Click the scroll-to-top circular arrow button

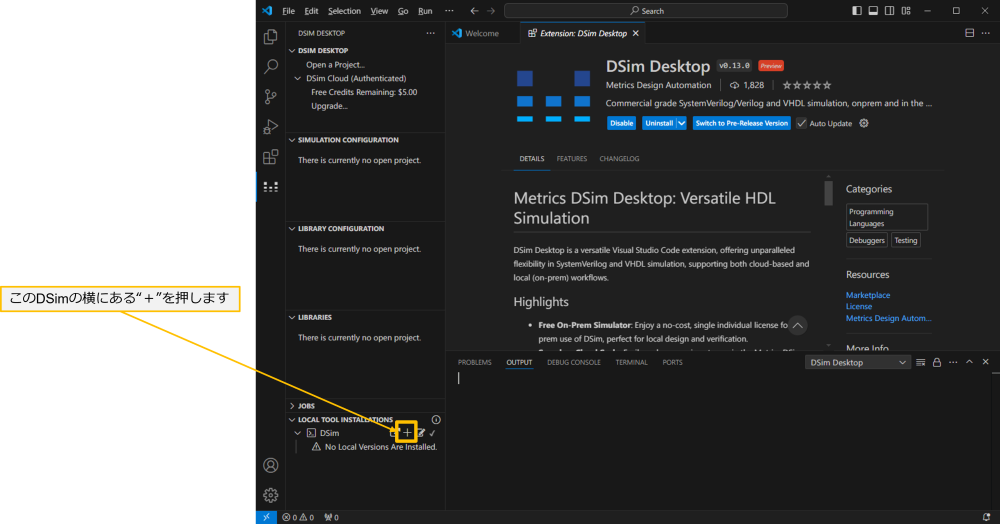(x=797, y=326)
